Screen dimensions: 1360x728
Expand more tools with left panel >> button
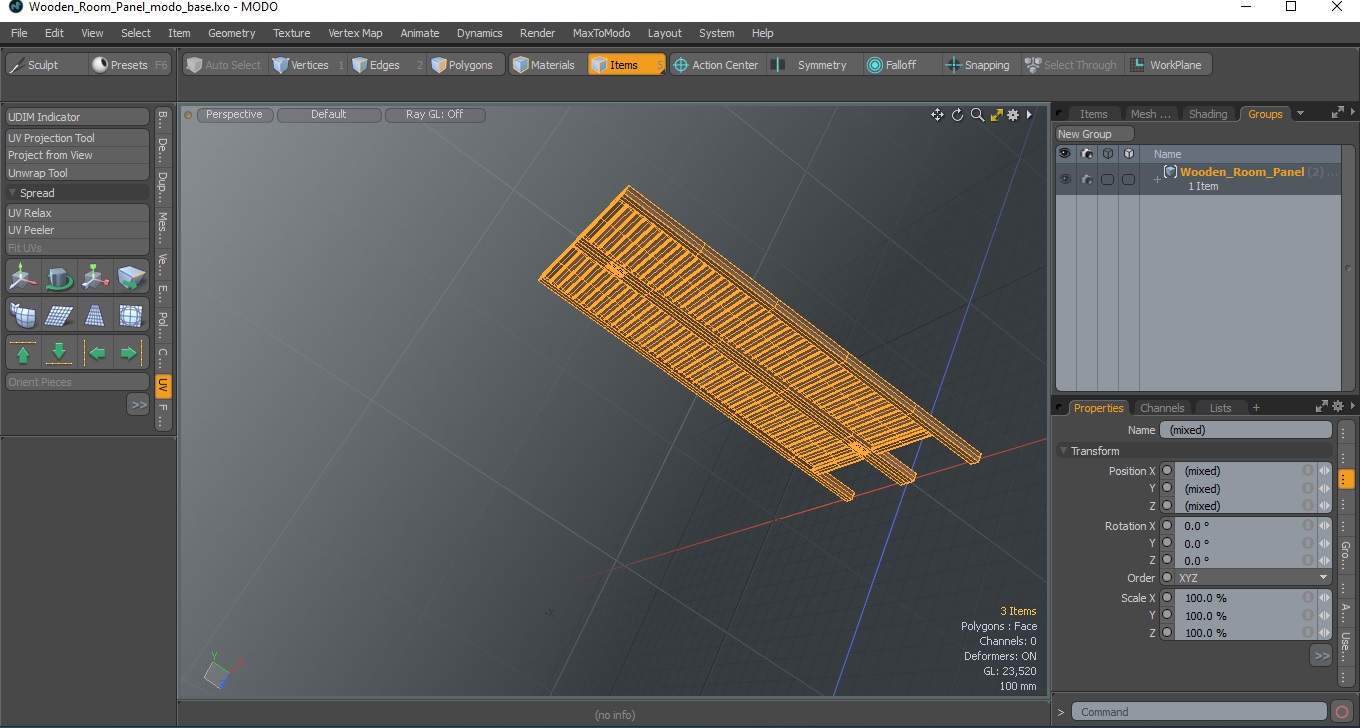138,404
